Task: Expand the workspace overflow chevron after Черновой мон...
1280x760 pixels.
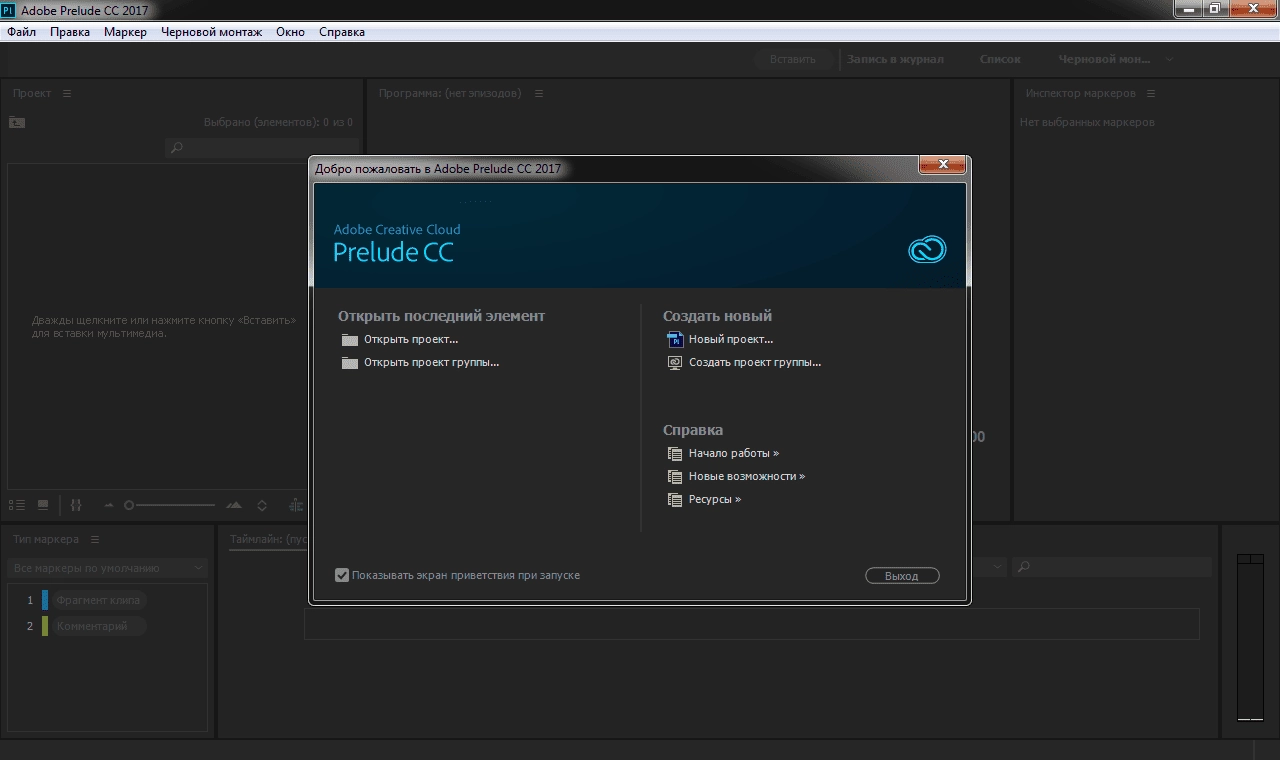Action: pos(1169,59)
